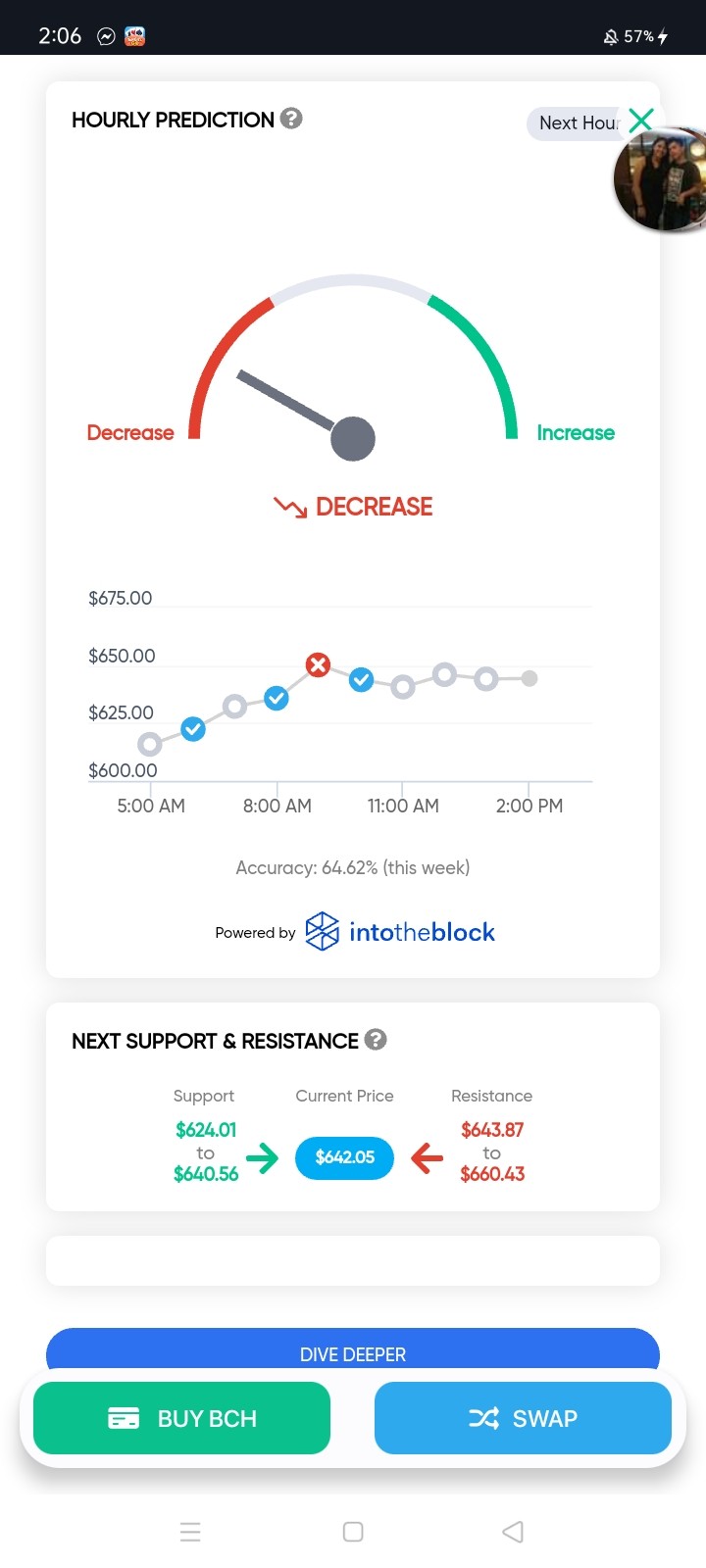The width and height of the screenshot is (706, 1568).
Task: Open the Dive Deeper section
Action: pyautogui.click(x=353, y=1353)
